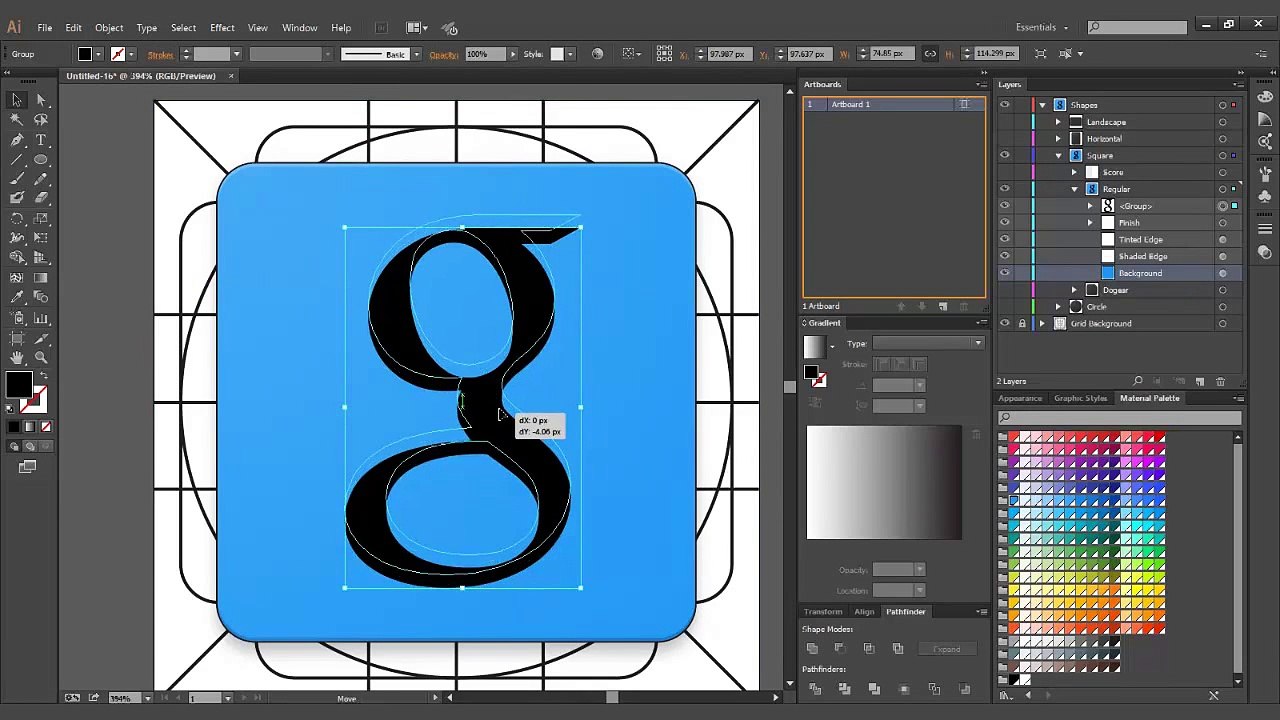1280x720 pixels.
Task: Open the Color panel icon in right dock
Action: click(1265, 97)
